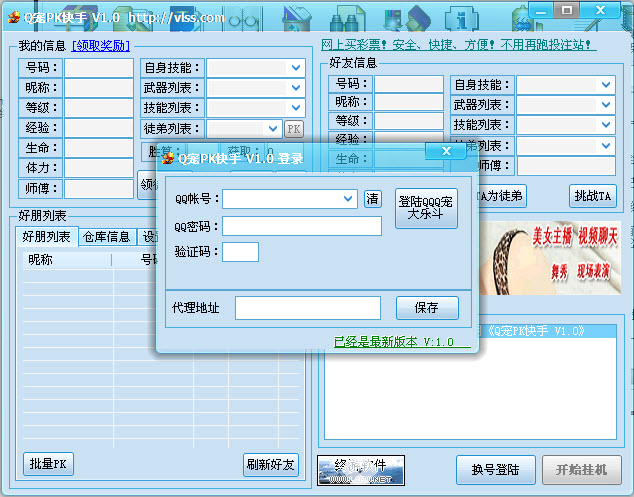Click the 已经是最新版本 V:1.0 link
The height and width of the screenshot is (497, 634).
(402, 342)
